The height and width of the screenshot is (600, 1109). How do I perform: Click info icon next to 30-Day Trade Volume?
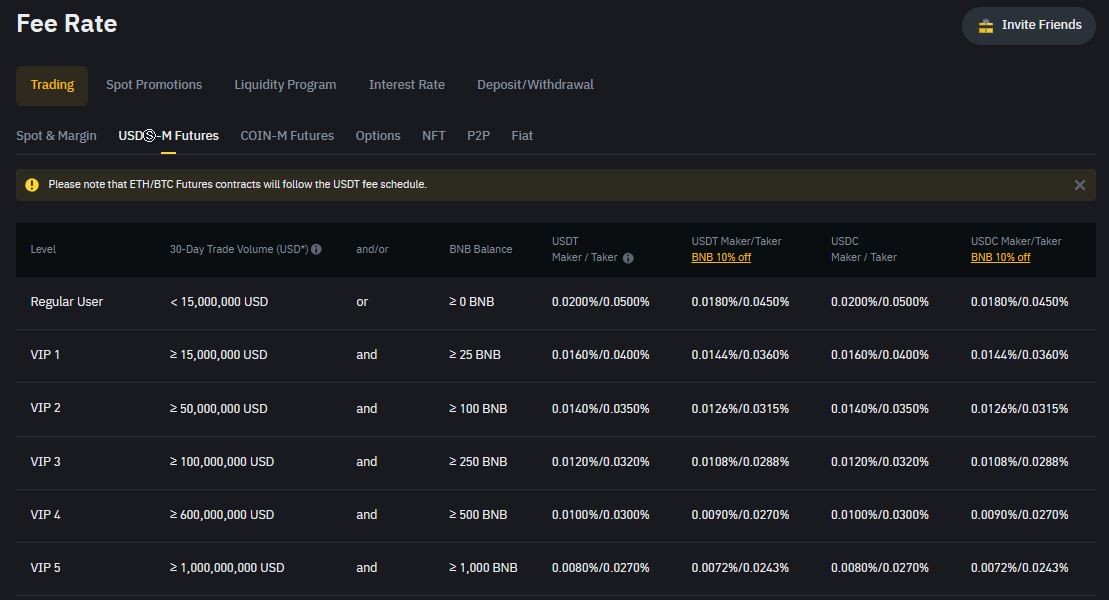[316, 249]
